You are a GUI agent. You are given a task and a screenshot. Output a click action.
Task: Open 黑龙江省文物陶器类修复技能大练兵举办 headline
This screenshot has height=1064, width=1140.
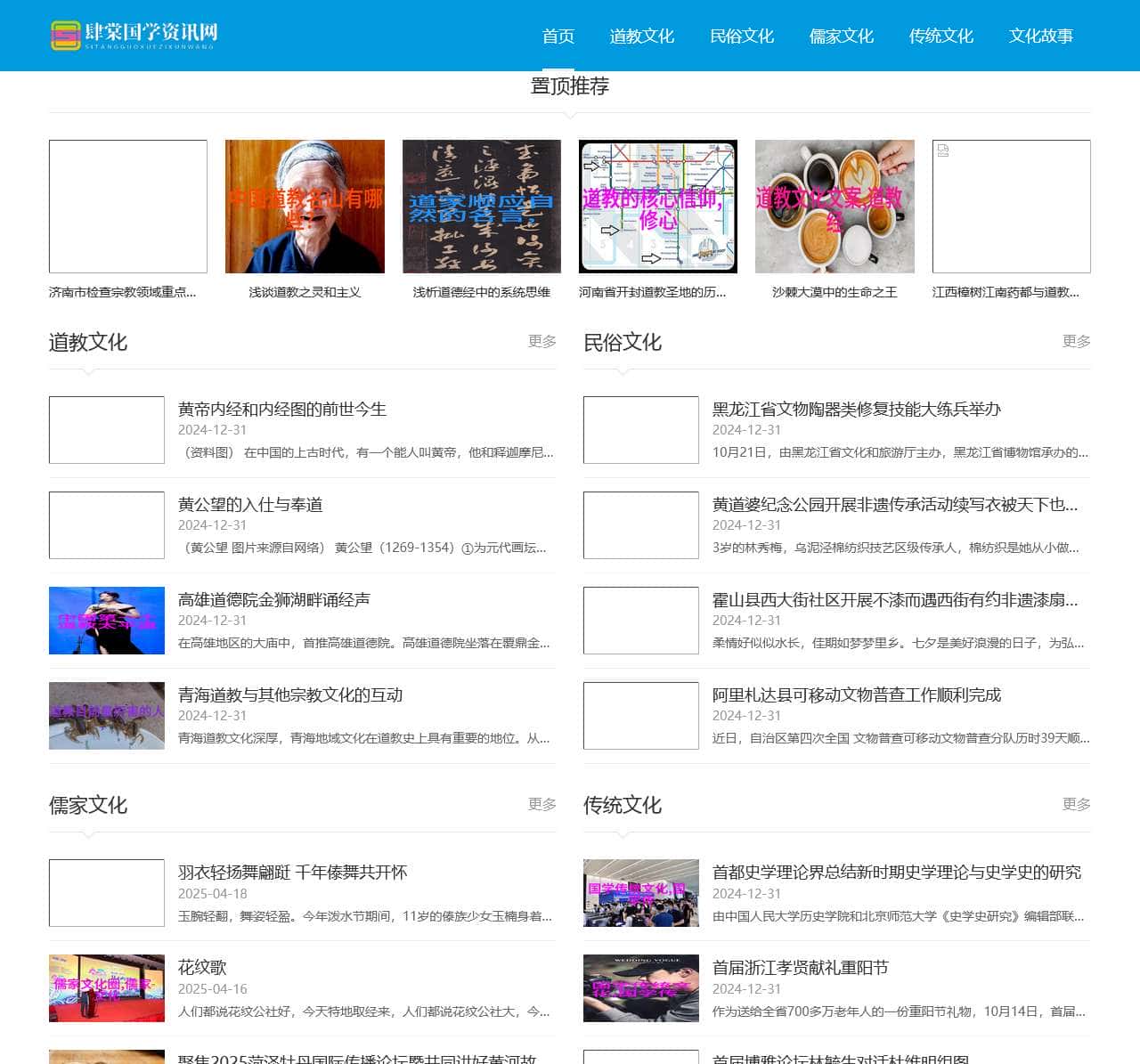point(856,410)
